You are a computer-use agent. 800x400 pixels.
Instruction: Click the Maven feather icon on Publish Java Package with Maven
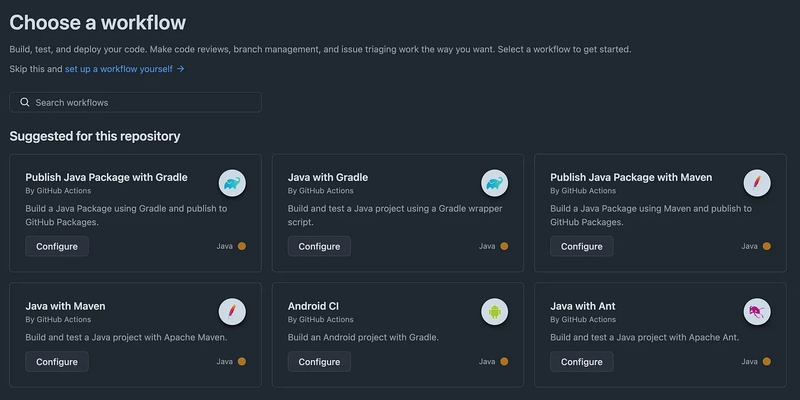coord(757,183)
